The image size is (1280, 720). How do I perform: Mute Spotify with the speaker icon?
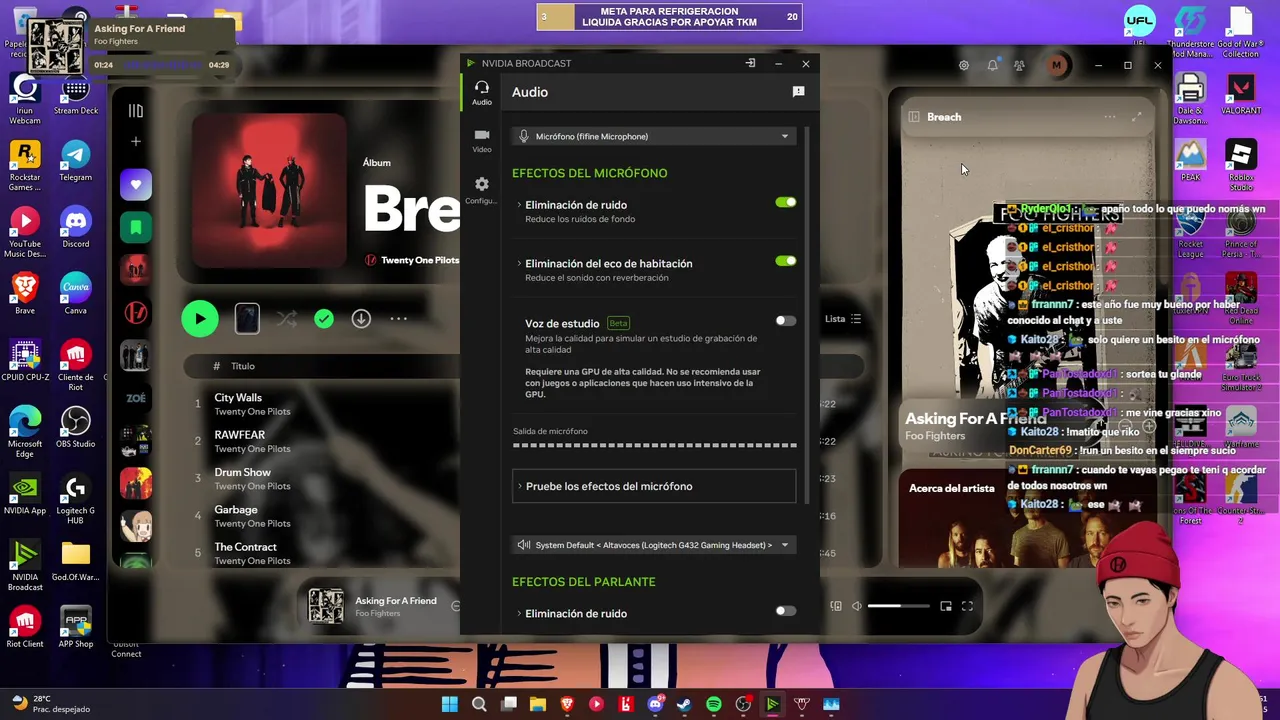[857, 606]
